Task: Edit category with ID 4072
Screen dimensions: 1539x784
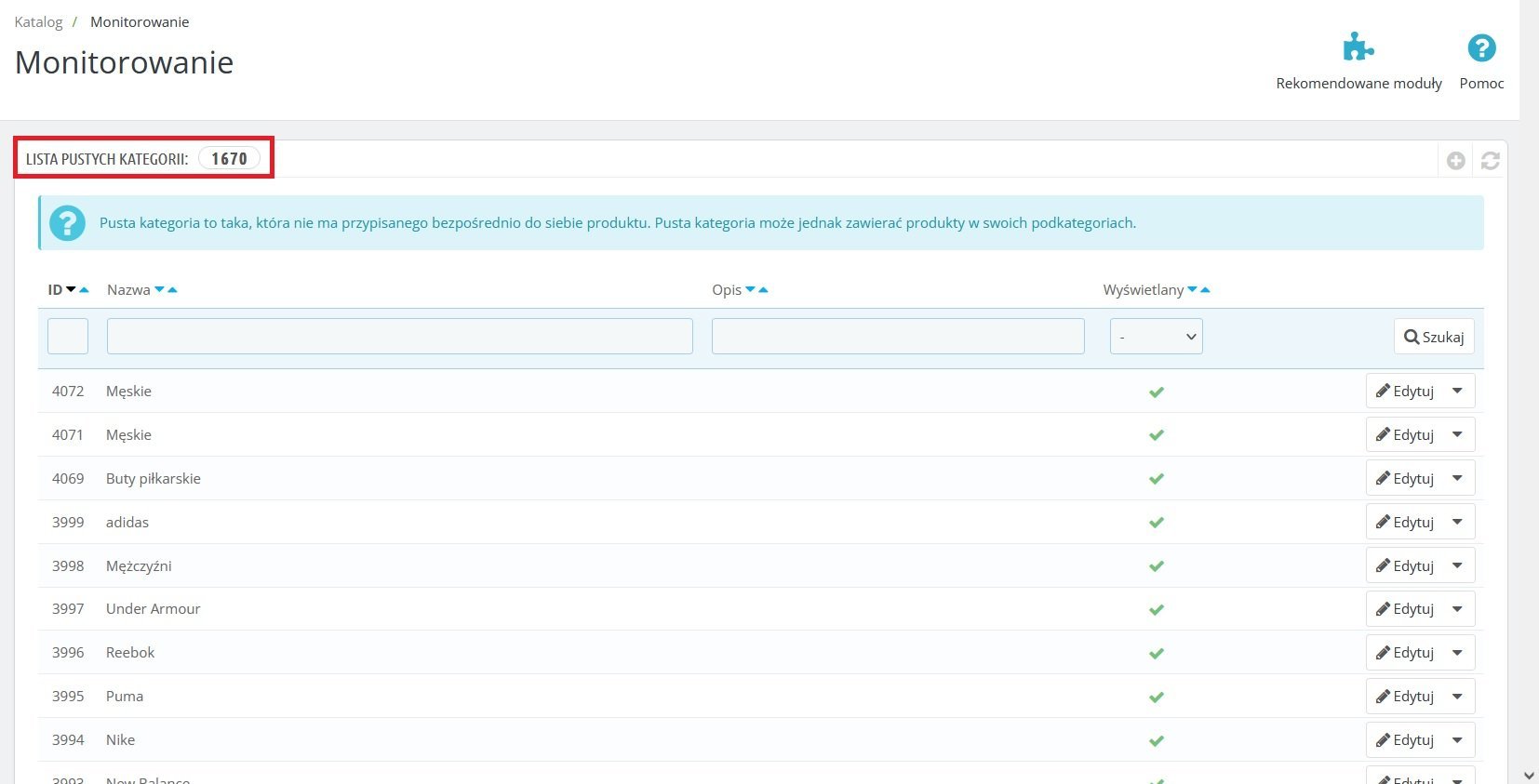Action: tap(1404, 391)
